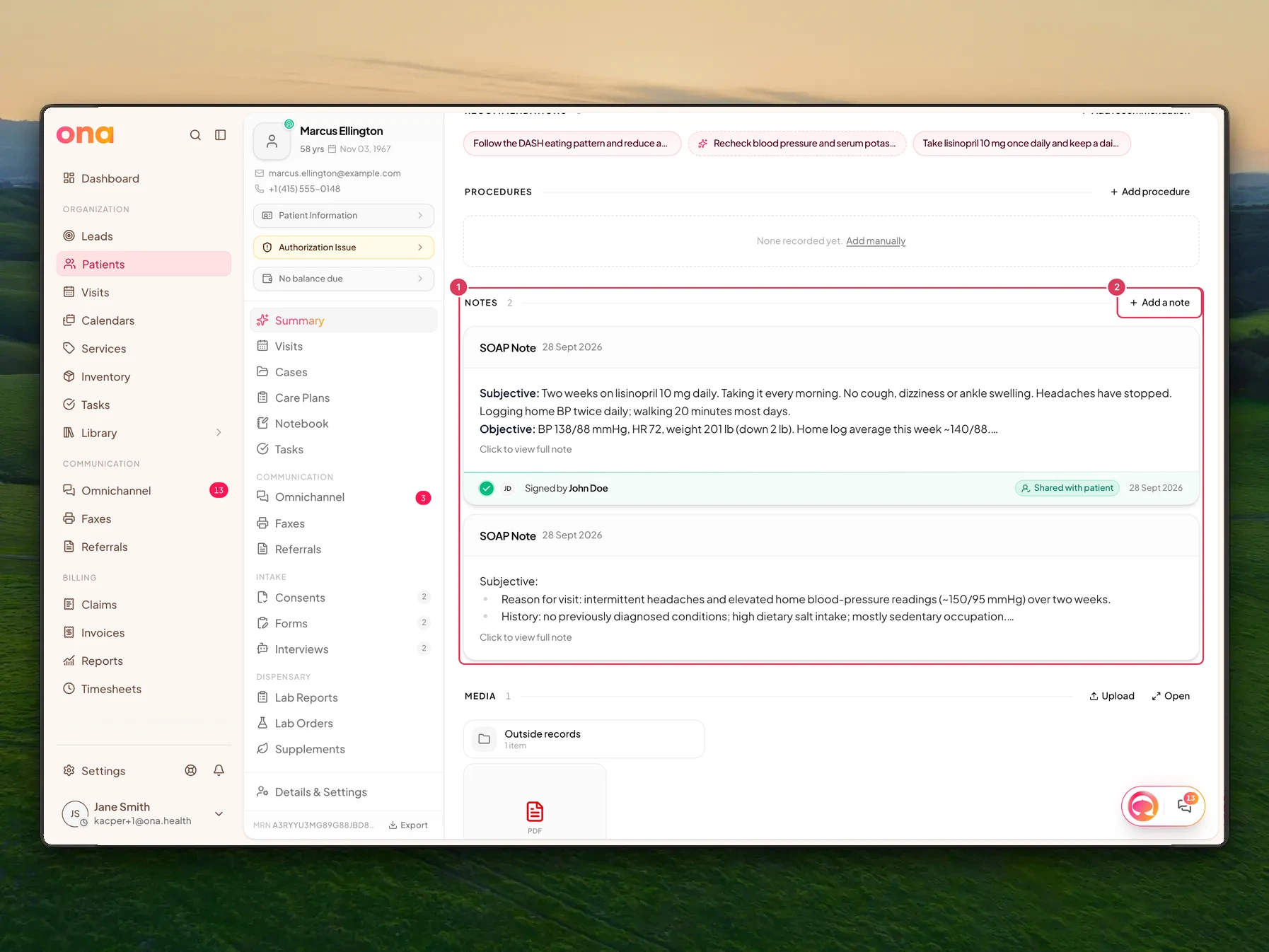Open the Outside records folder

click(584, 739)
